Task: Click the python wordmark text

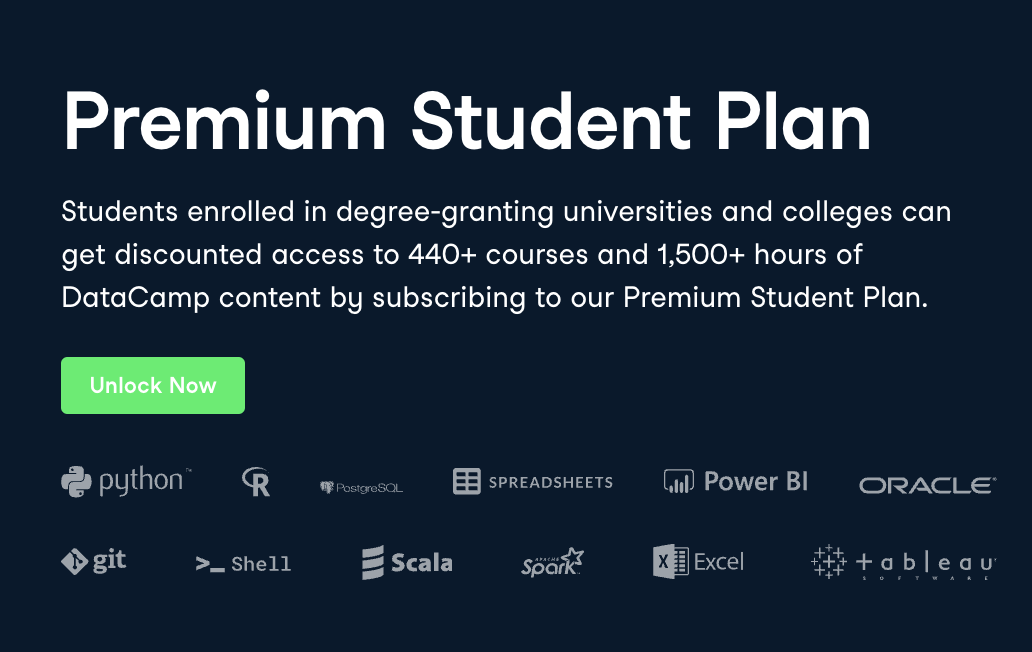Action: click(x=141, y=481)
